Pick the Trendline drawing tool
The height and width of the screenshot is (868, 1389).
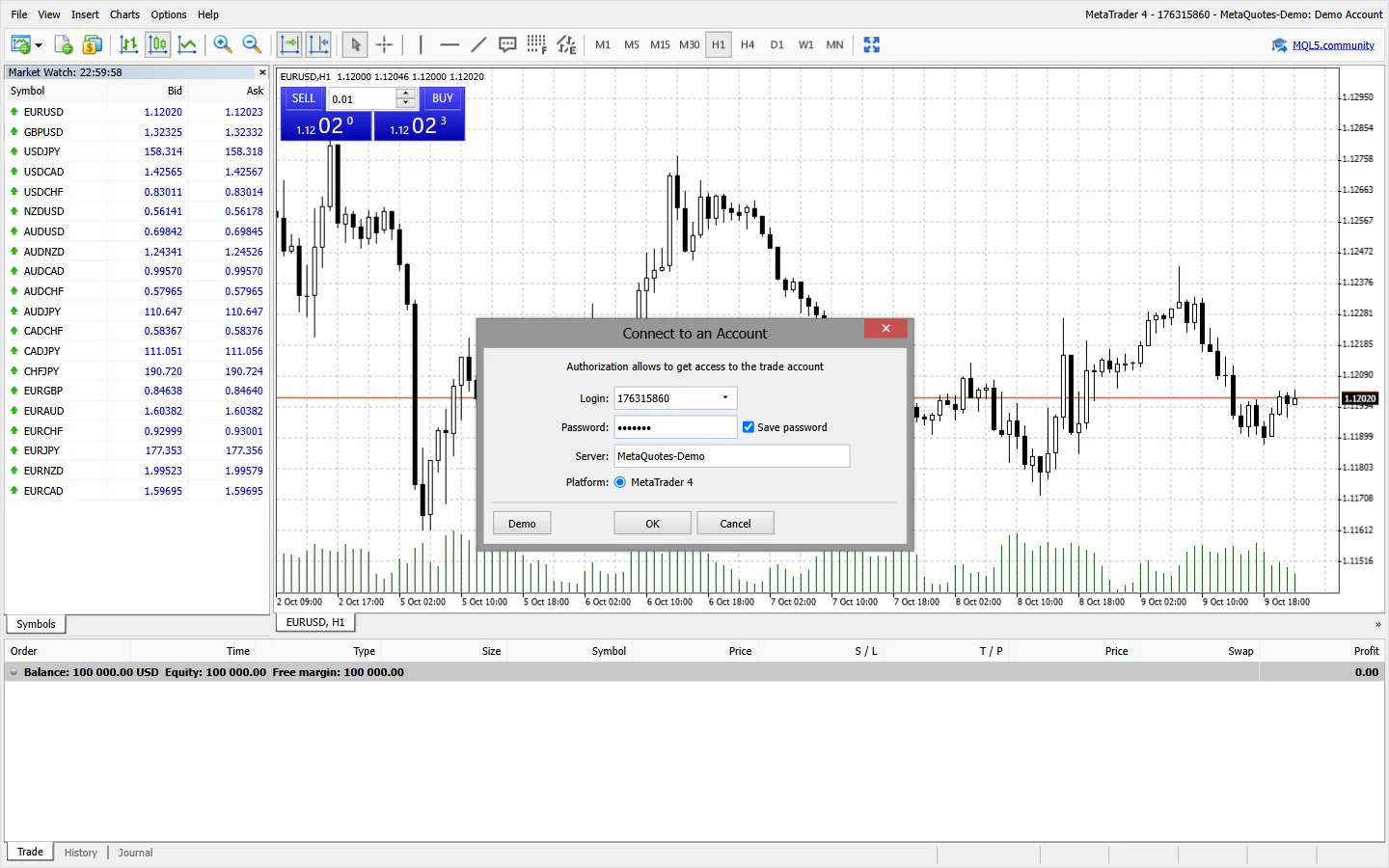[478, 44]
